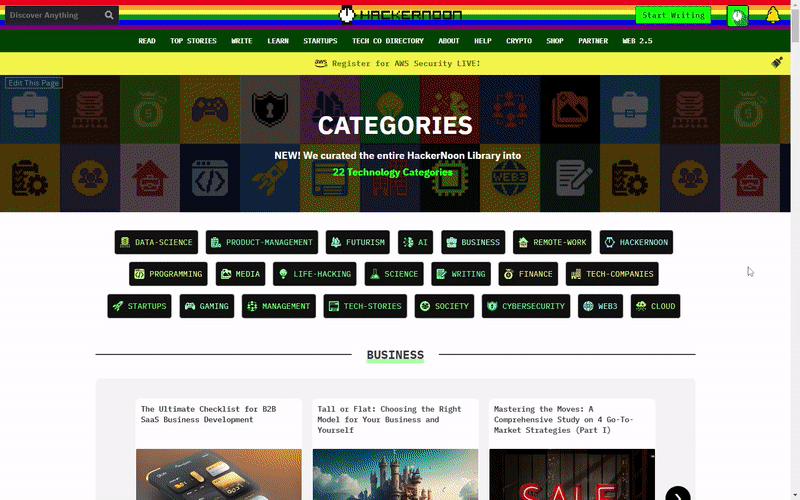This screenshot has height=500, width=800.
Task: Click the castle image thumbnail
Action: tap(395, 474)
